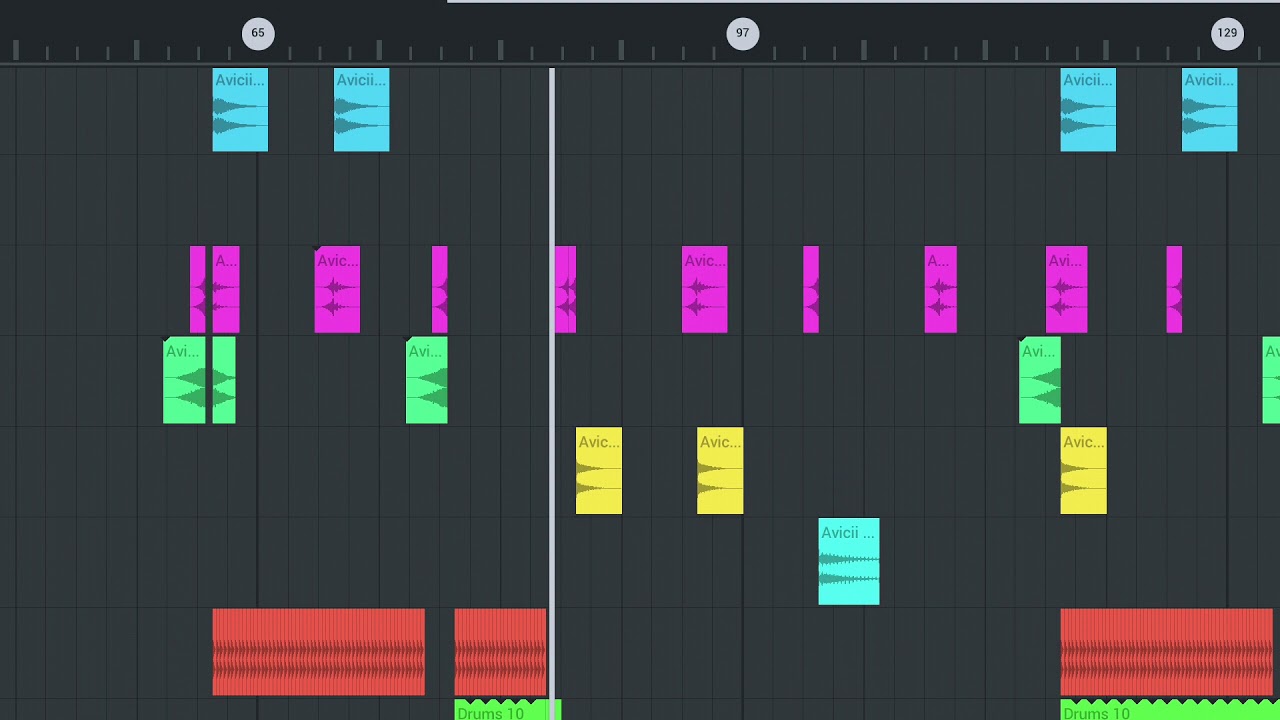1280x720 pixels.
Task: Select the magenta clip touching the playhead
Action: tap(566, 289)
